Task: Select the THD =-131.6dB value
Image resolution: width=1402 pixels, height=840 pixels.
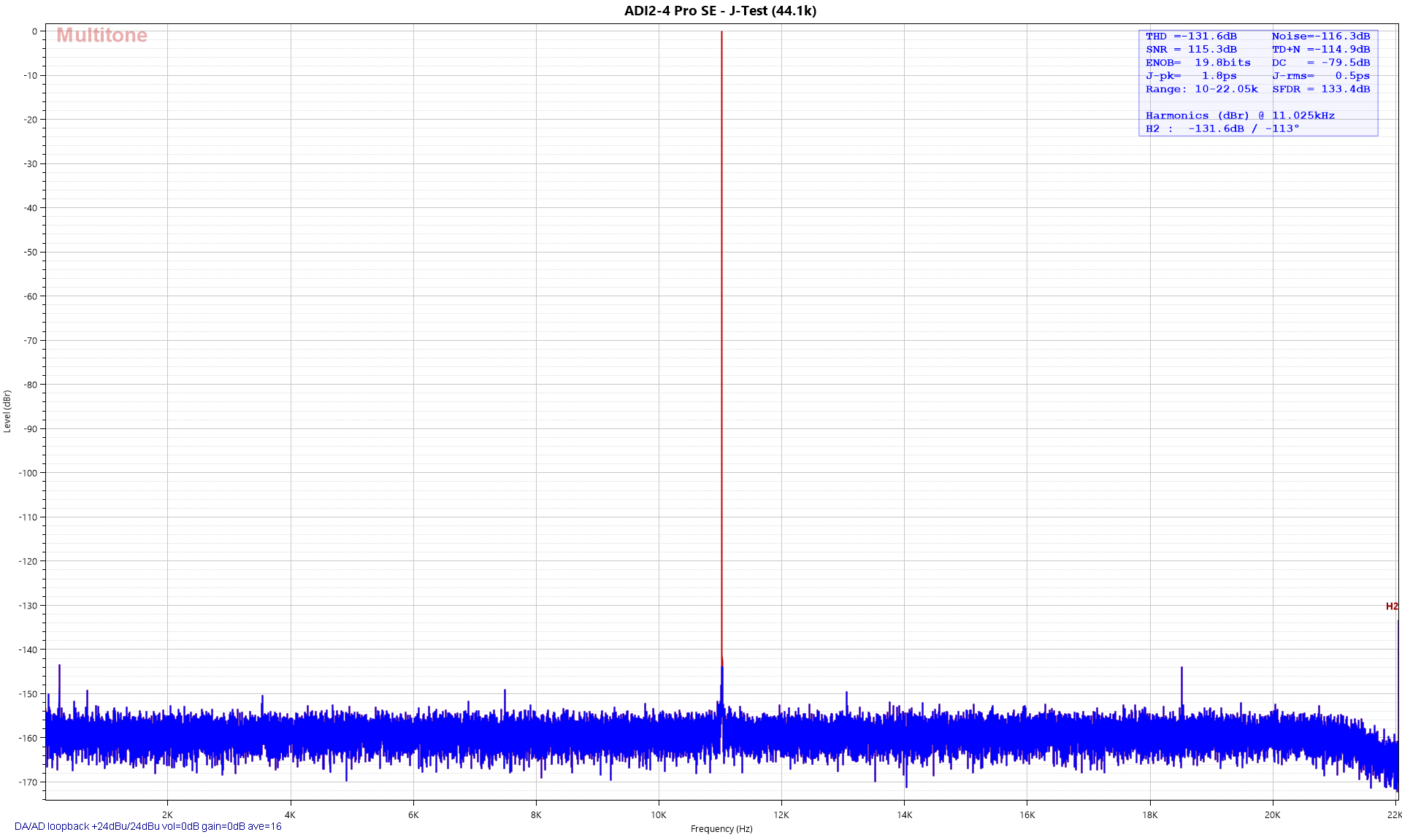Action: [x=1191, y=36]
